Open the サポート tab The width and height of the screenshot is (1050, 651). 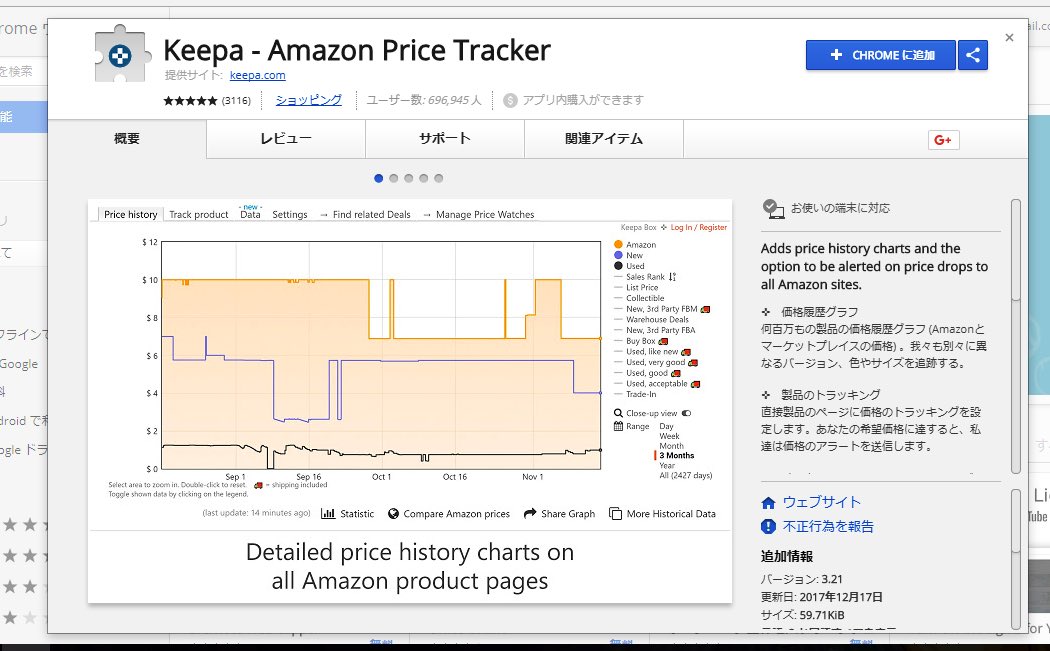445,139
